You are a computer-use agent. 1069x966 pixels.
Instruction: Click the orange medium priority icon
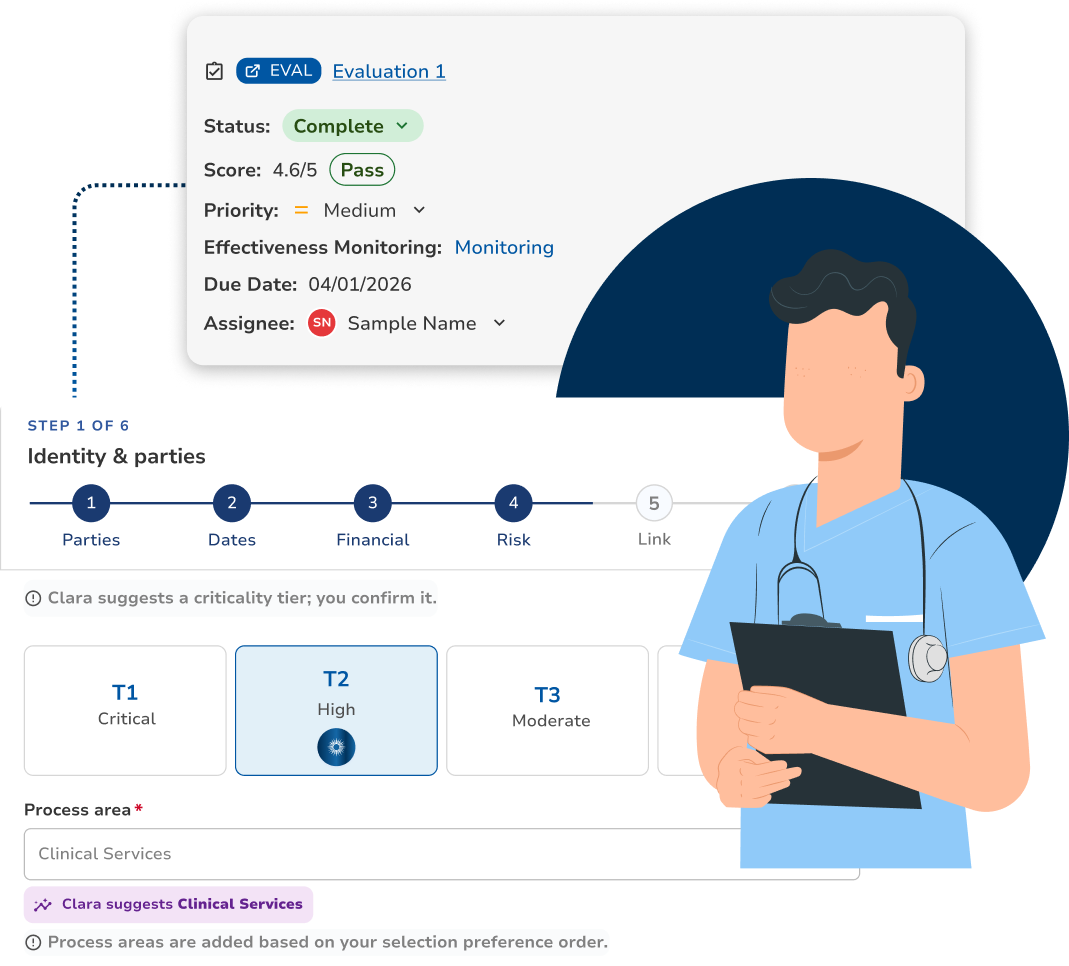click(x=301, y=211)
